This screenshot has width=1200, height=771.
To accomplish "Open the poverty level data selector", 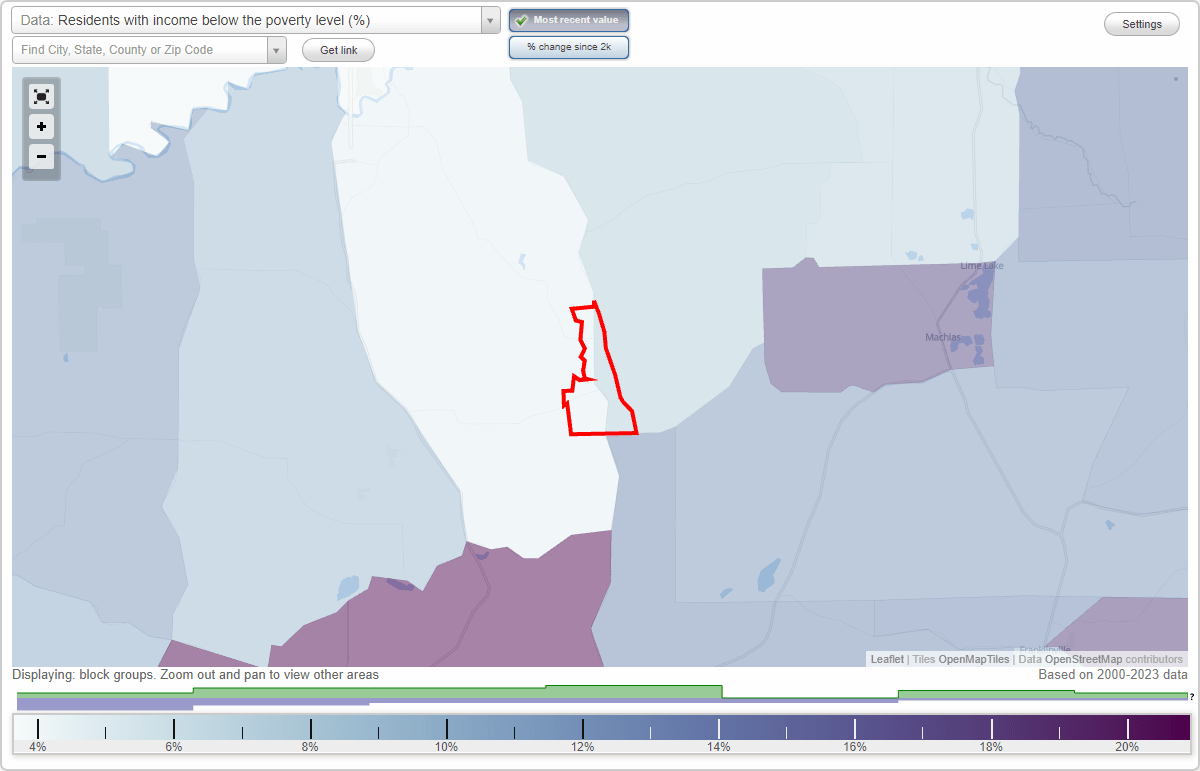I will point(250,19).
